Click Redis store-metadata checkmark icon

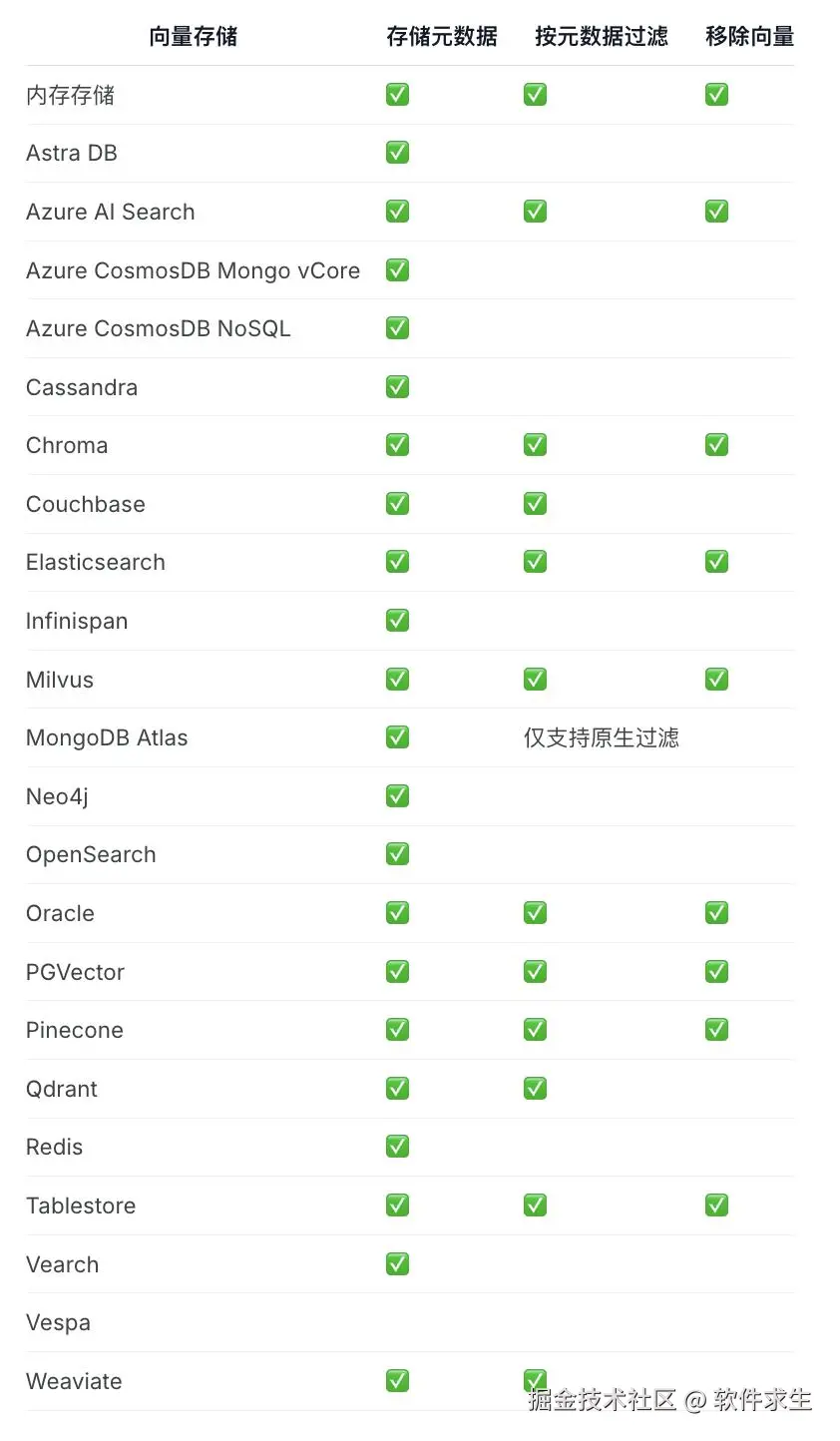point(397,1147)
